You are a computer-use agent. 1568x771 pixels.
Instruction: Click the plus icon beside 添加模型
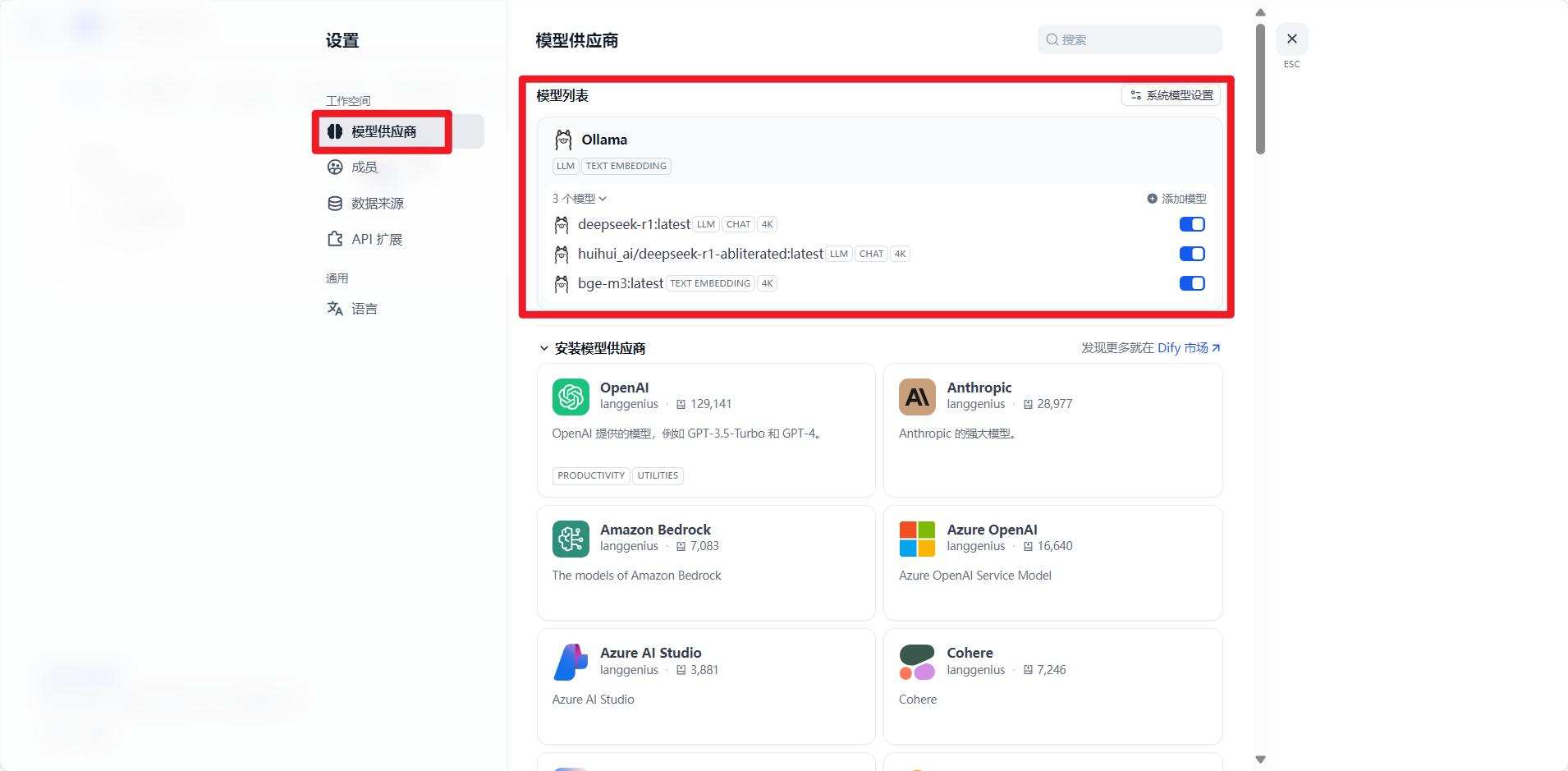click(x=1152, y=199)
